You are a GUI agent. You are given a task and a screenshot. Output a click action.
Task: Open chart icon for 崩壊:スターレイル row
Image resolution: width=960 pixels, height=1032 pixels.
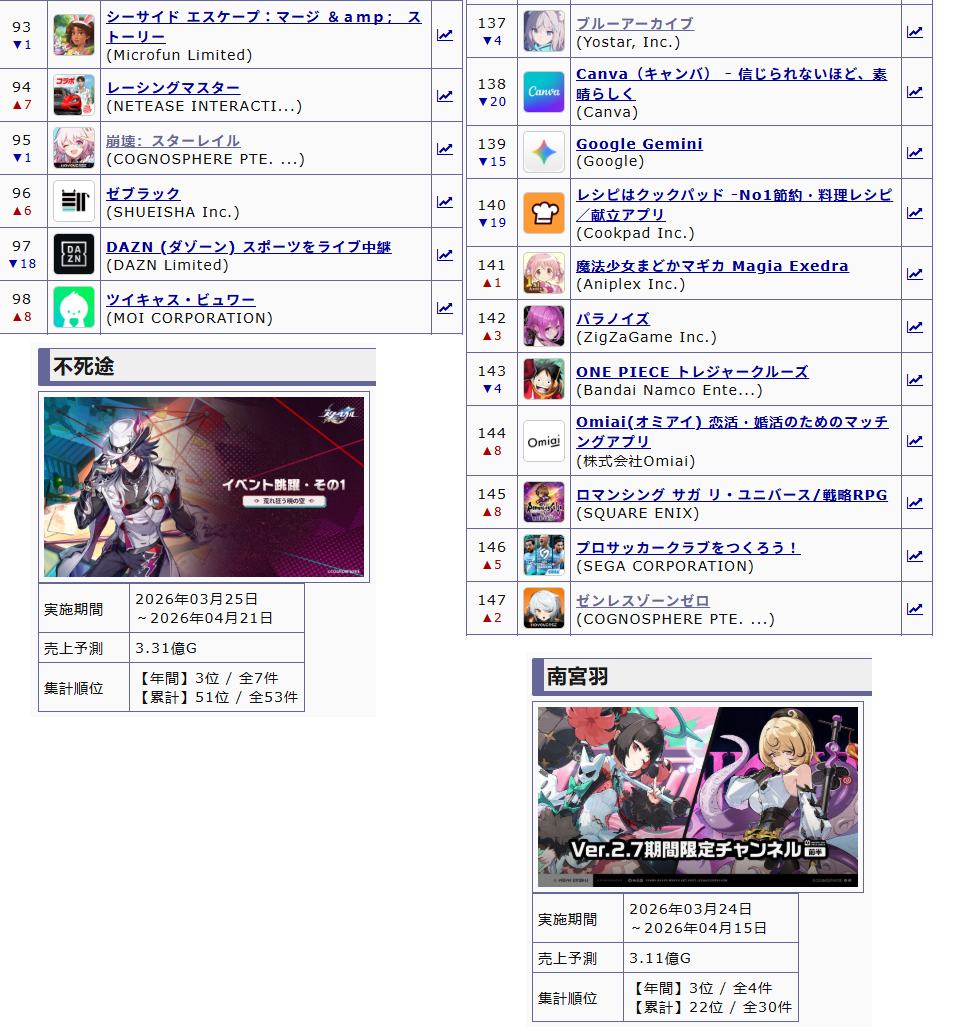point(445,149)
